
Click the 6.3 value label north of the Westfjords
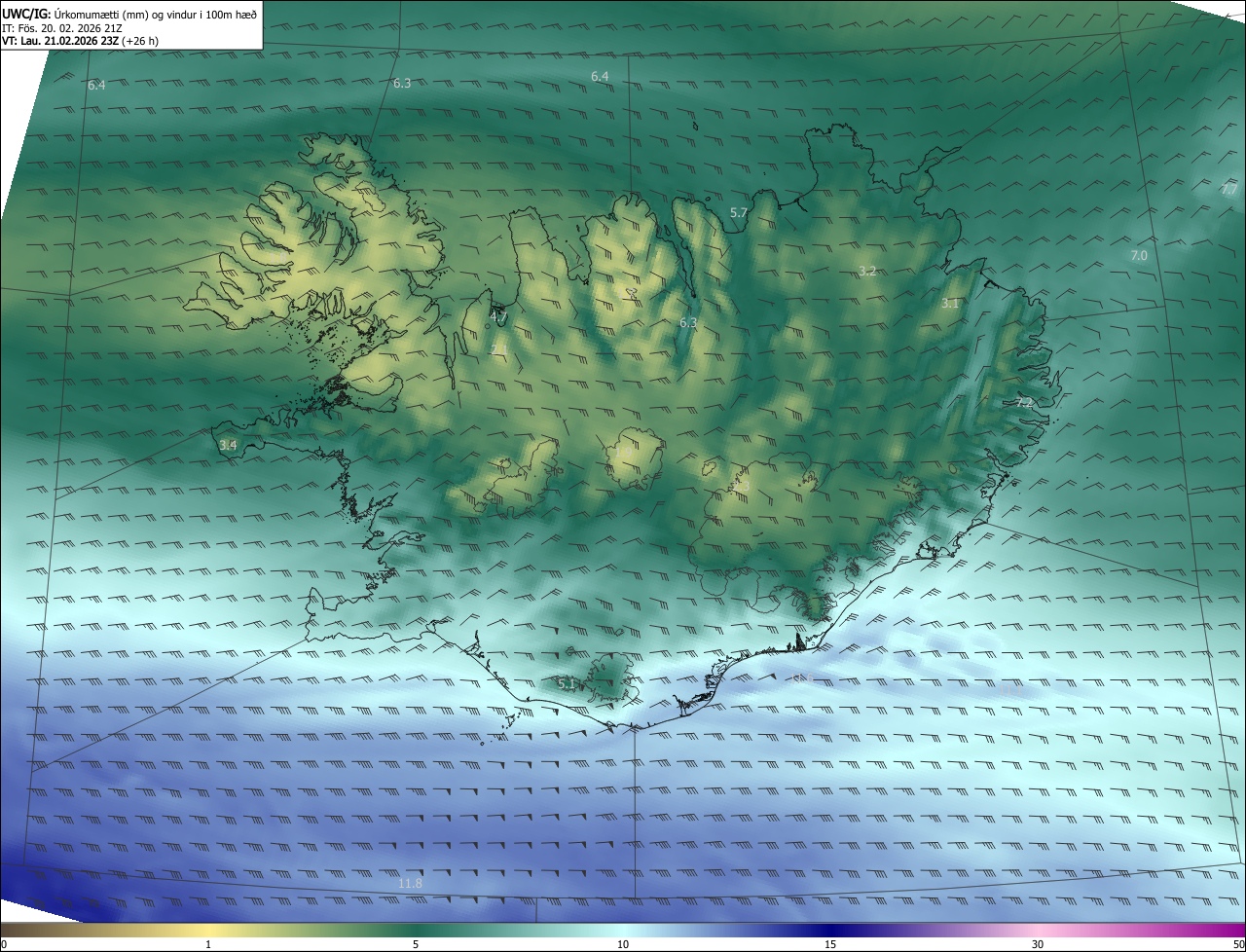tap(402, 84)
